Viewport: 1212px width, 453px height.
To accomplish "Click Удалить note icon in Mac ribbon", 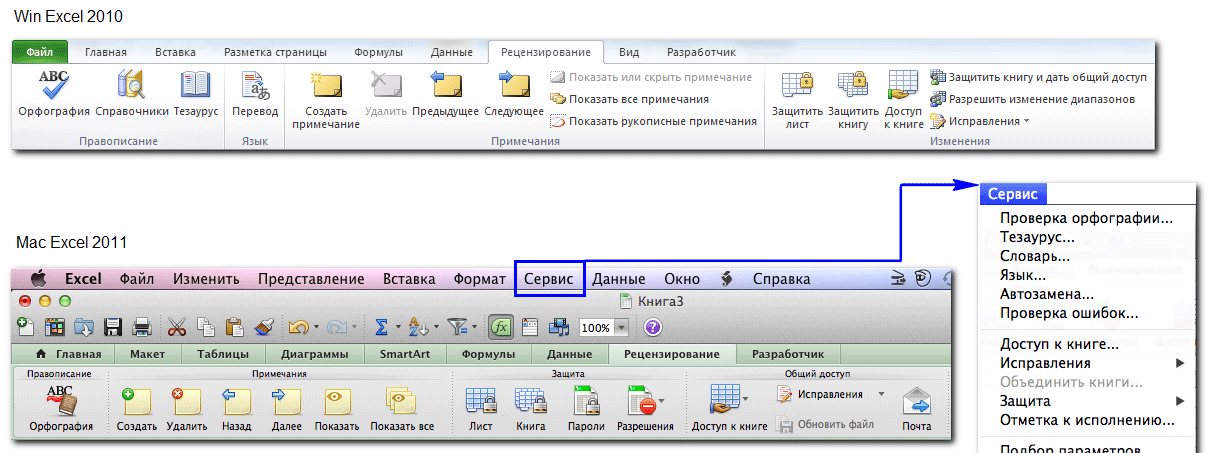I will [x=186, y=401].
